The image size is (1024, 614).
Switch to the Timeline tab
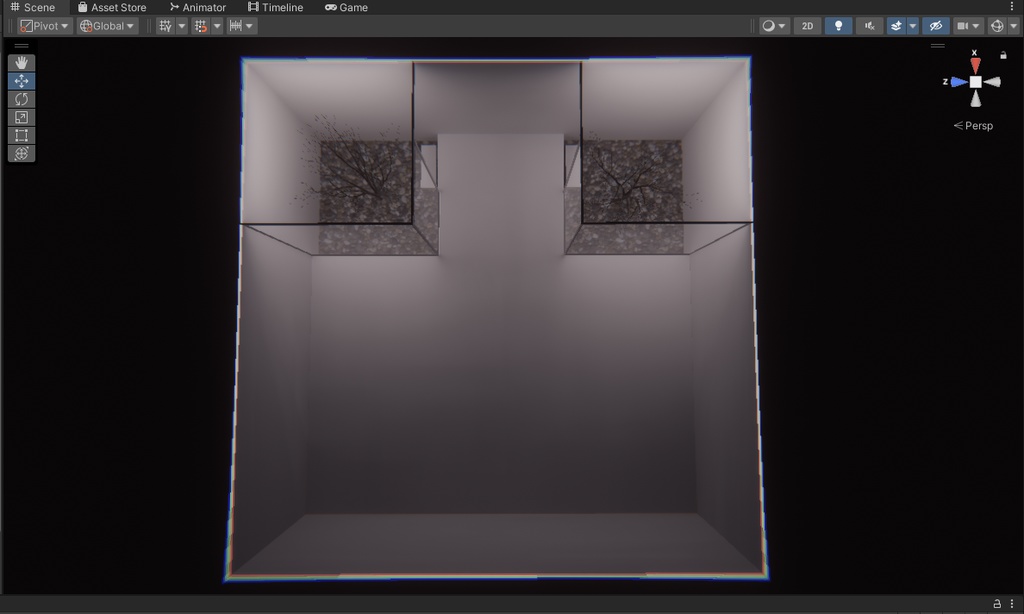[x=275, y=7]
